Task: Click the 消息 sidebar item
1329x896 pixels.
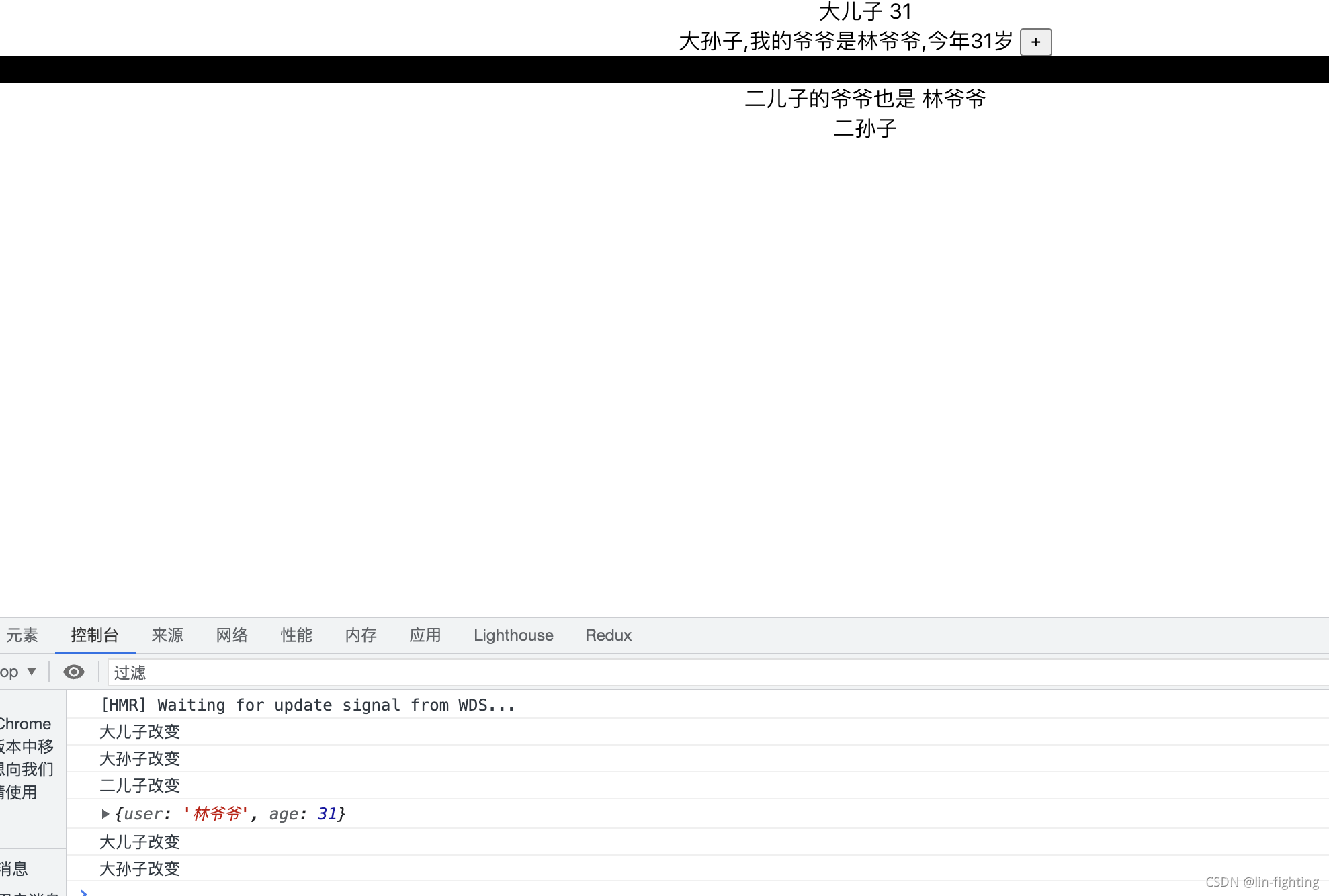Action: pyautogui.click(x=13, y=868)
